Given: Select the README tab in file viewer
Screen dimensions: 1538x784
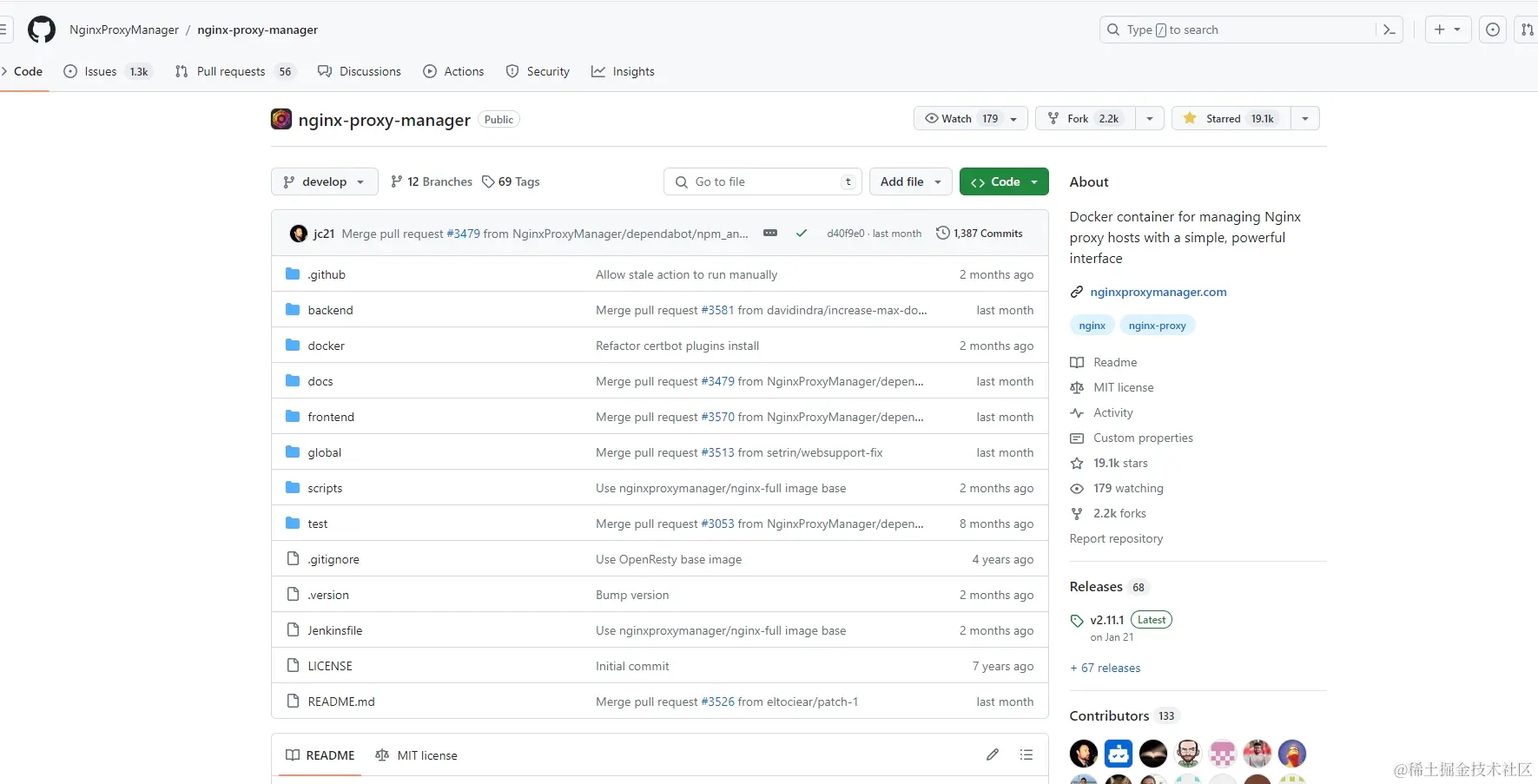Looking at the screenshot, I should click(x=320, y=755).
